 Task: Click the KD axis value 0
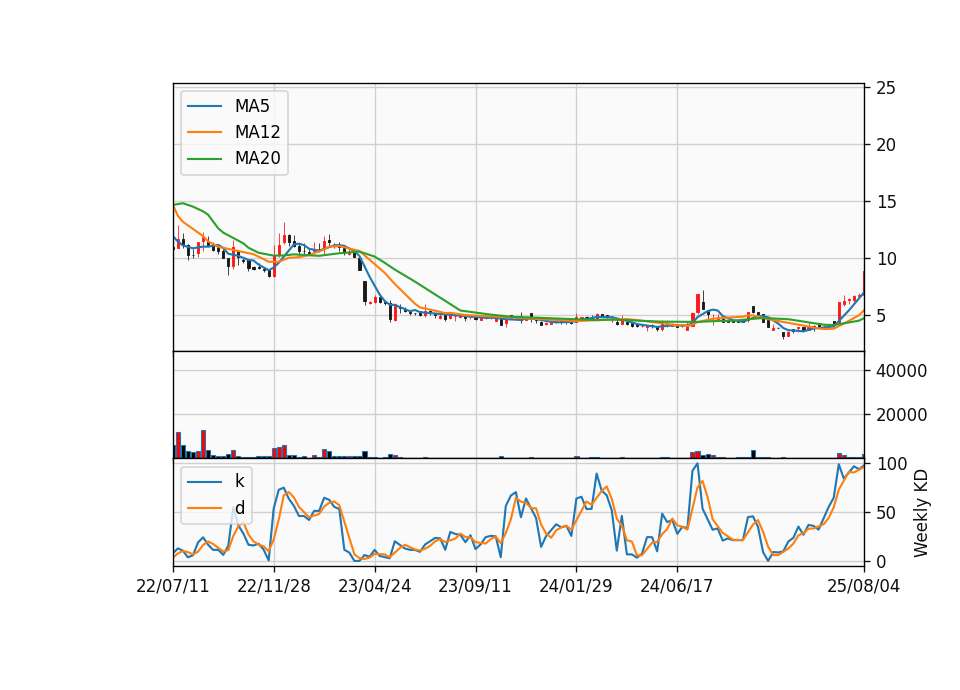click(881, 561)
